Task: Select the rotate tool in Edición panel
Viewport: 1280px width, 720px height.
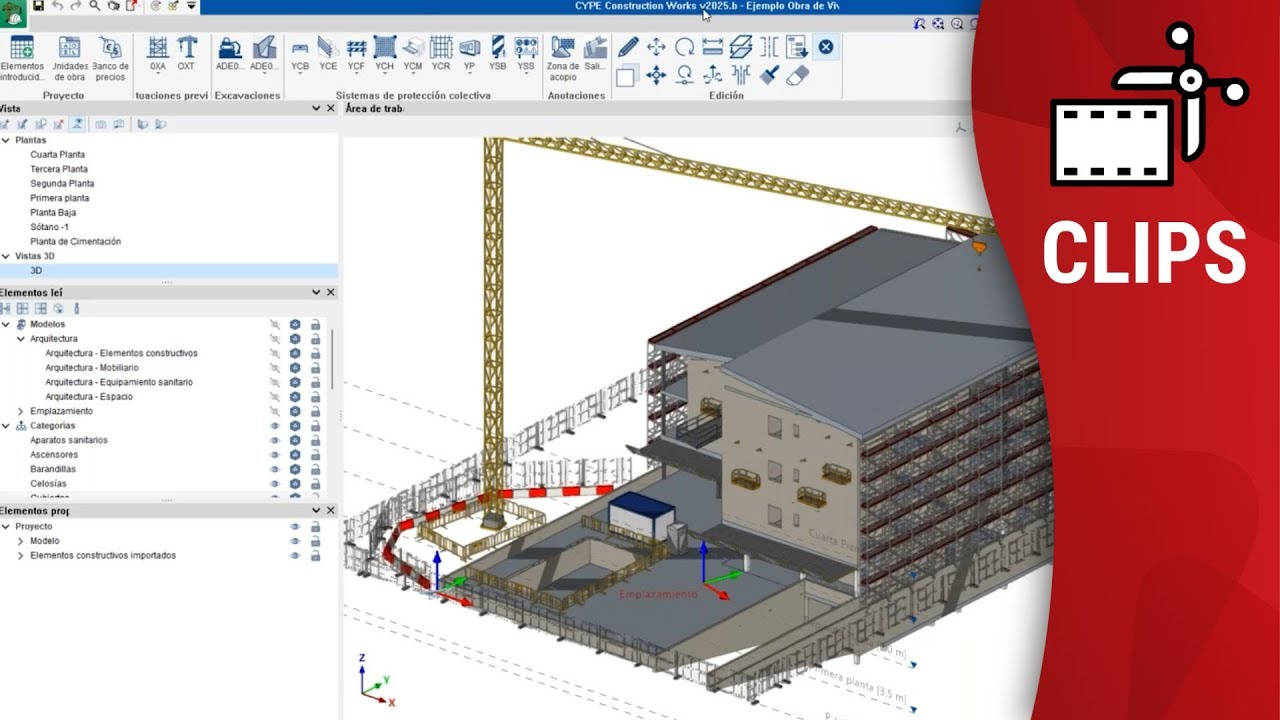Action: pos(685,47)
